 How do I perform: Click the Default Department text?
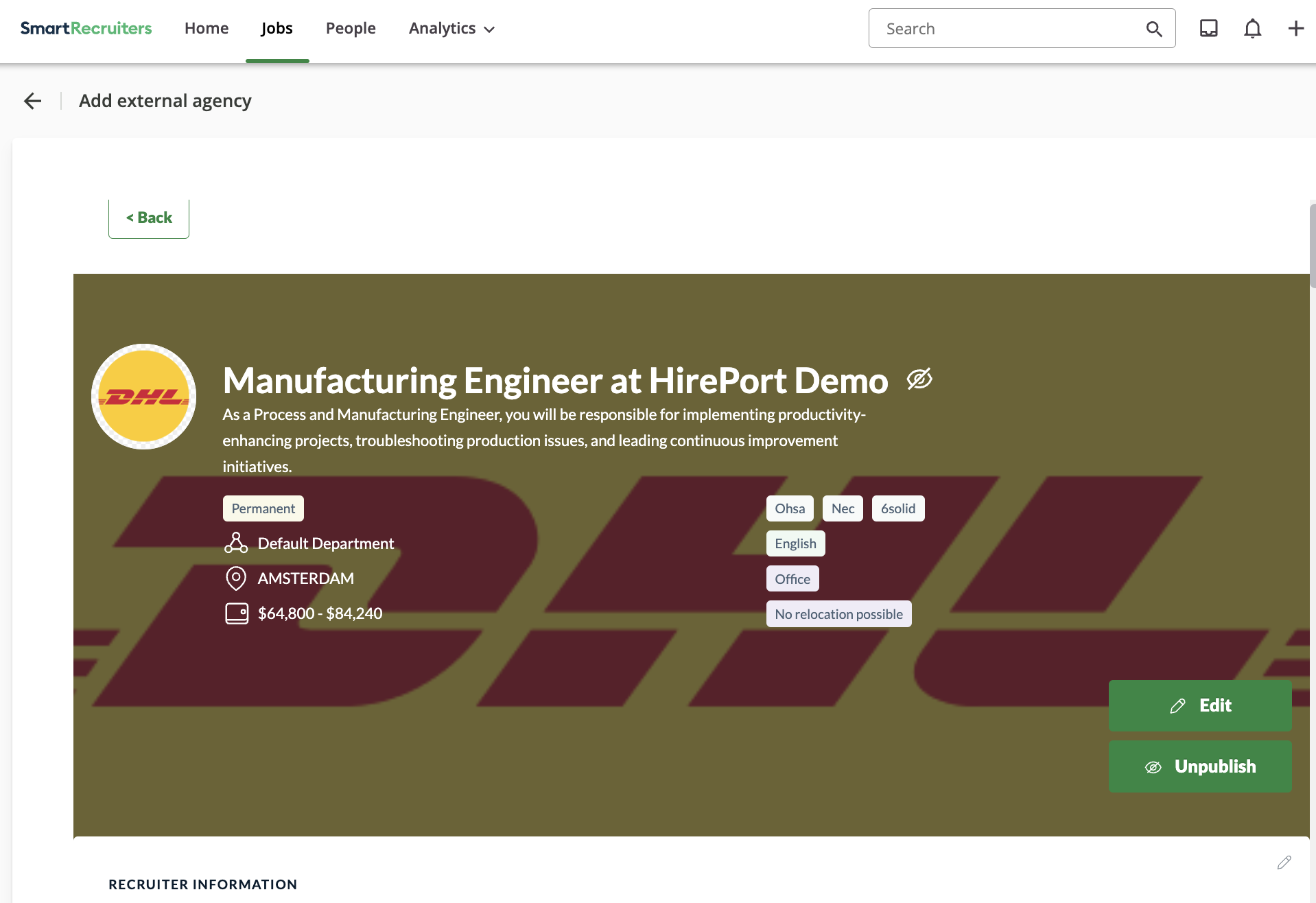click(326, 543)
